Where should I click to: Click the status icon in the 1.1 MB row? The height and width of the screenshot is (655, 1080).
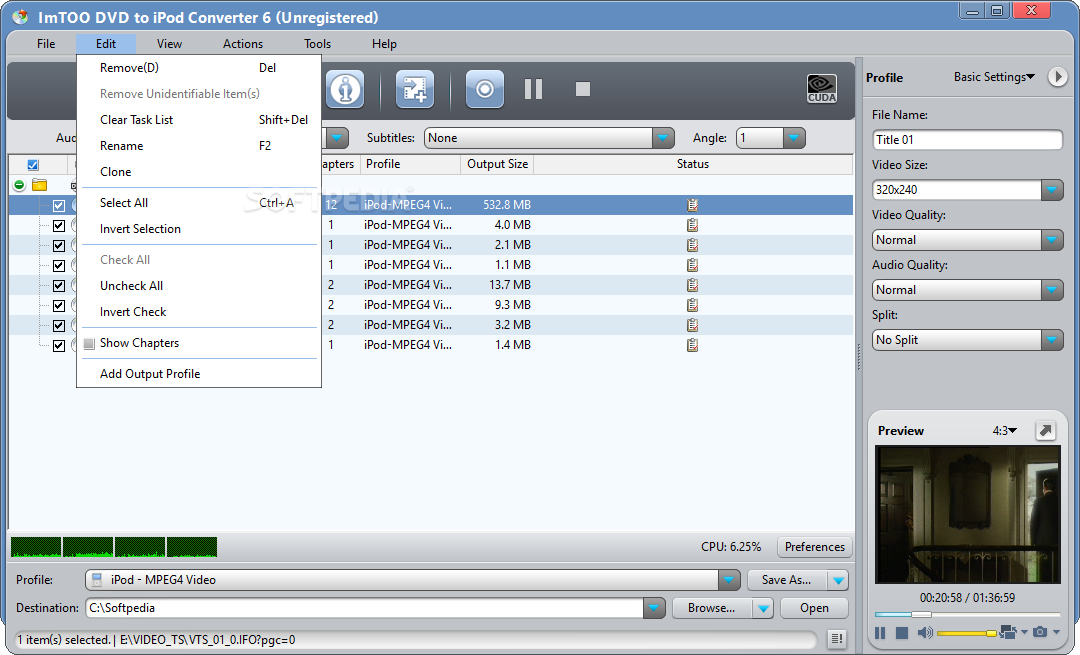click(692, 264)
